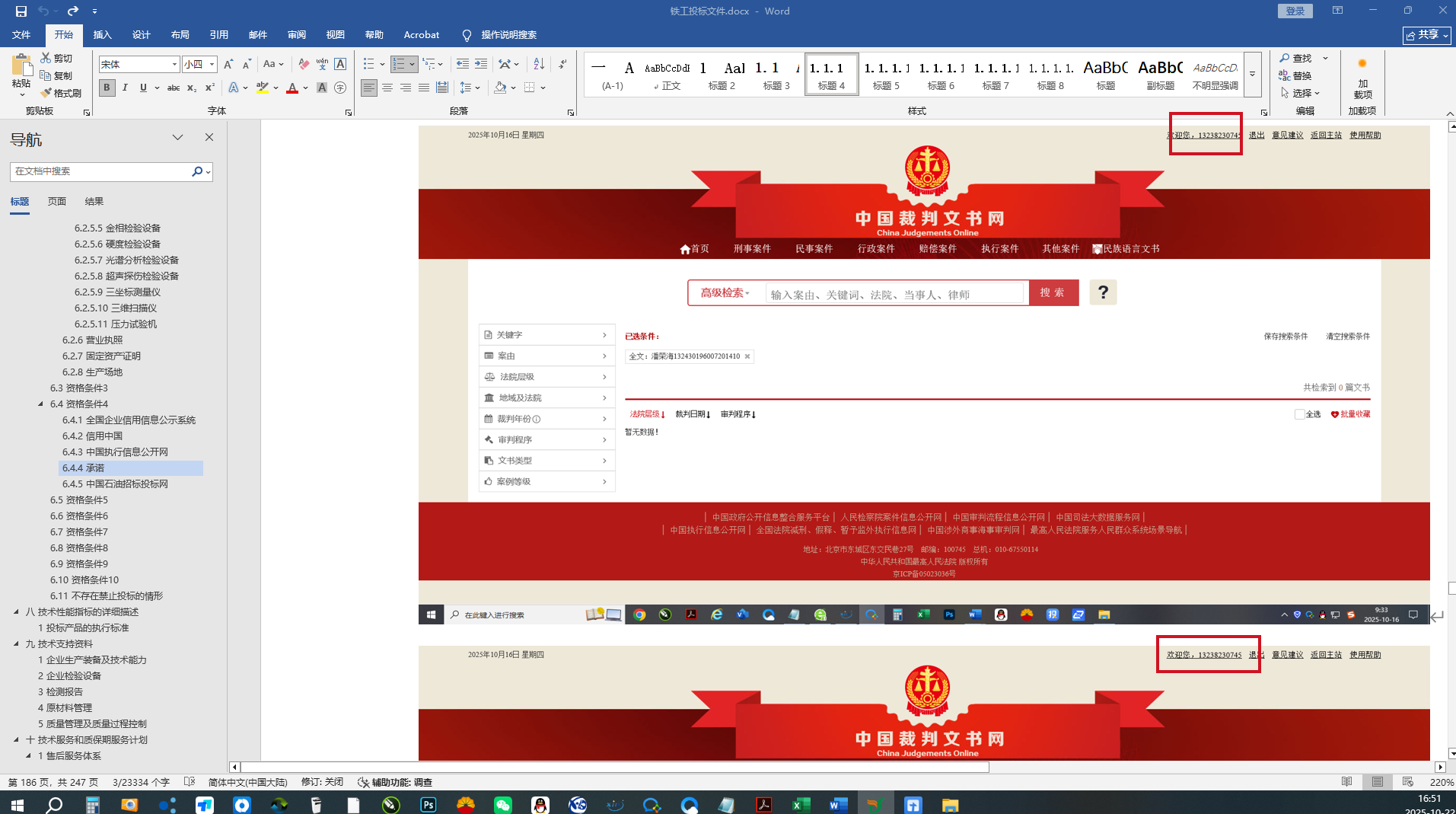
Task: Open the 插入 ribbon tab
Action: click(102, 35)
